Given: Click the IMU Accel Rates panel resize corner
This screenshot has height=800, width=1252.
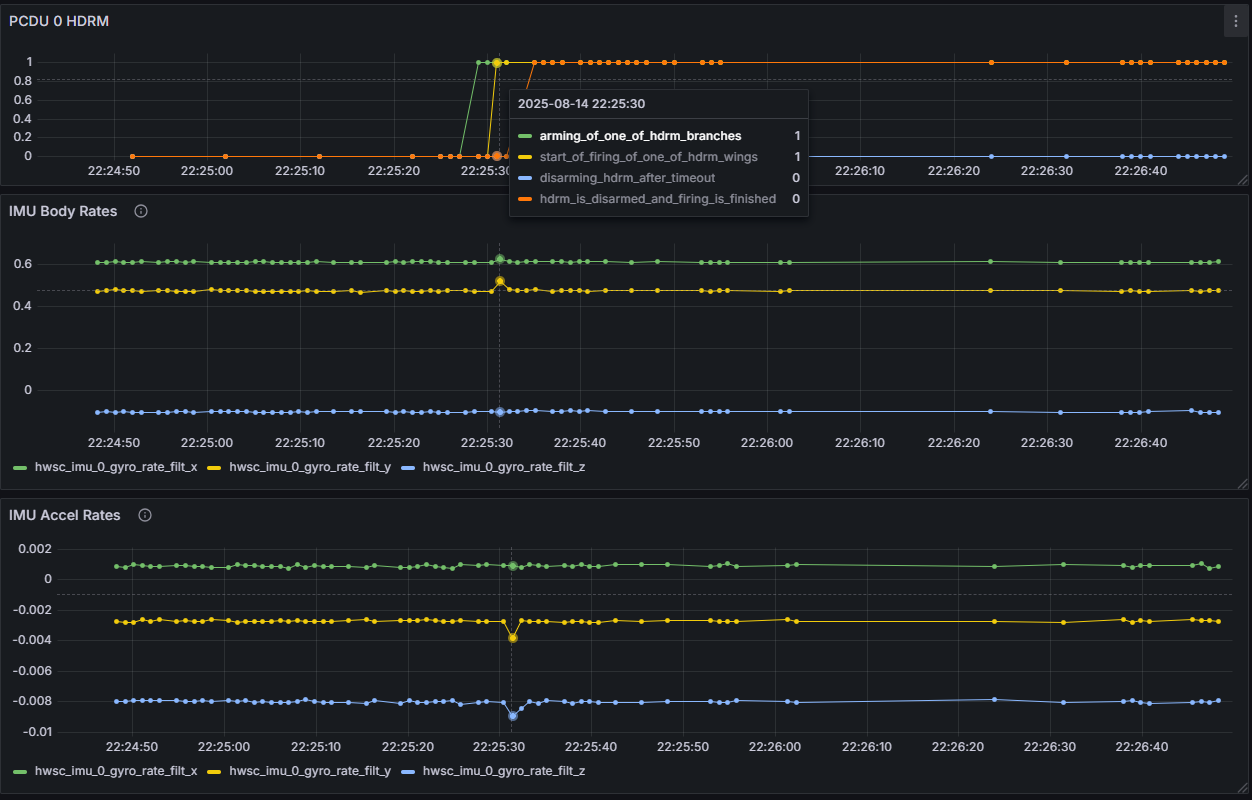Looking at the screenshot, I should tap(1242, 789).
